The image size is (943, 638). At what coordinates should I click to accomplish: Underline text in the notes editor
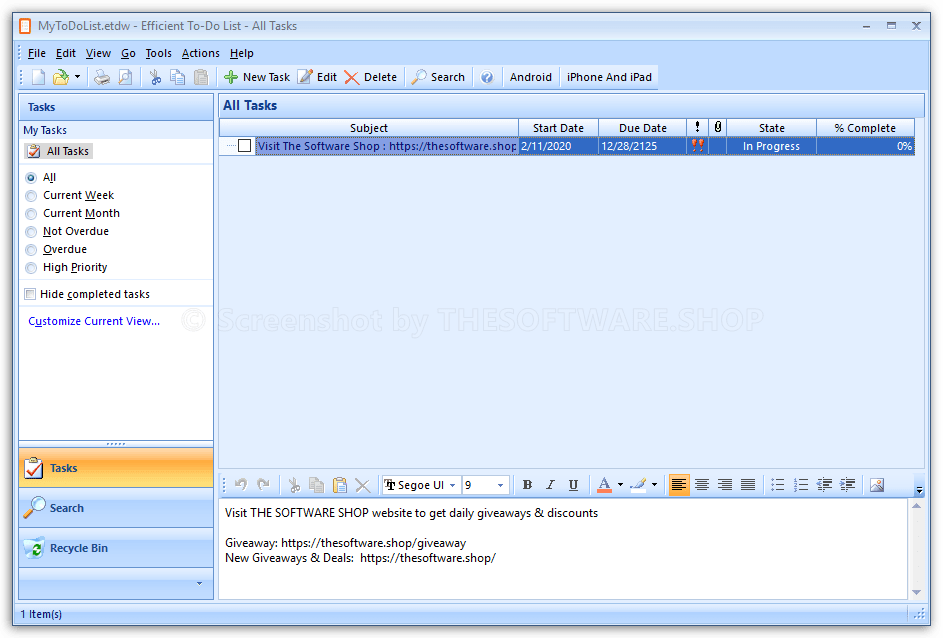573,485
